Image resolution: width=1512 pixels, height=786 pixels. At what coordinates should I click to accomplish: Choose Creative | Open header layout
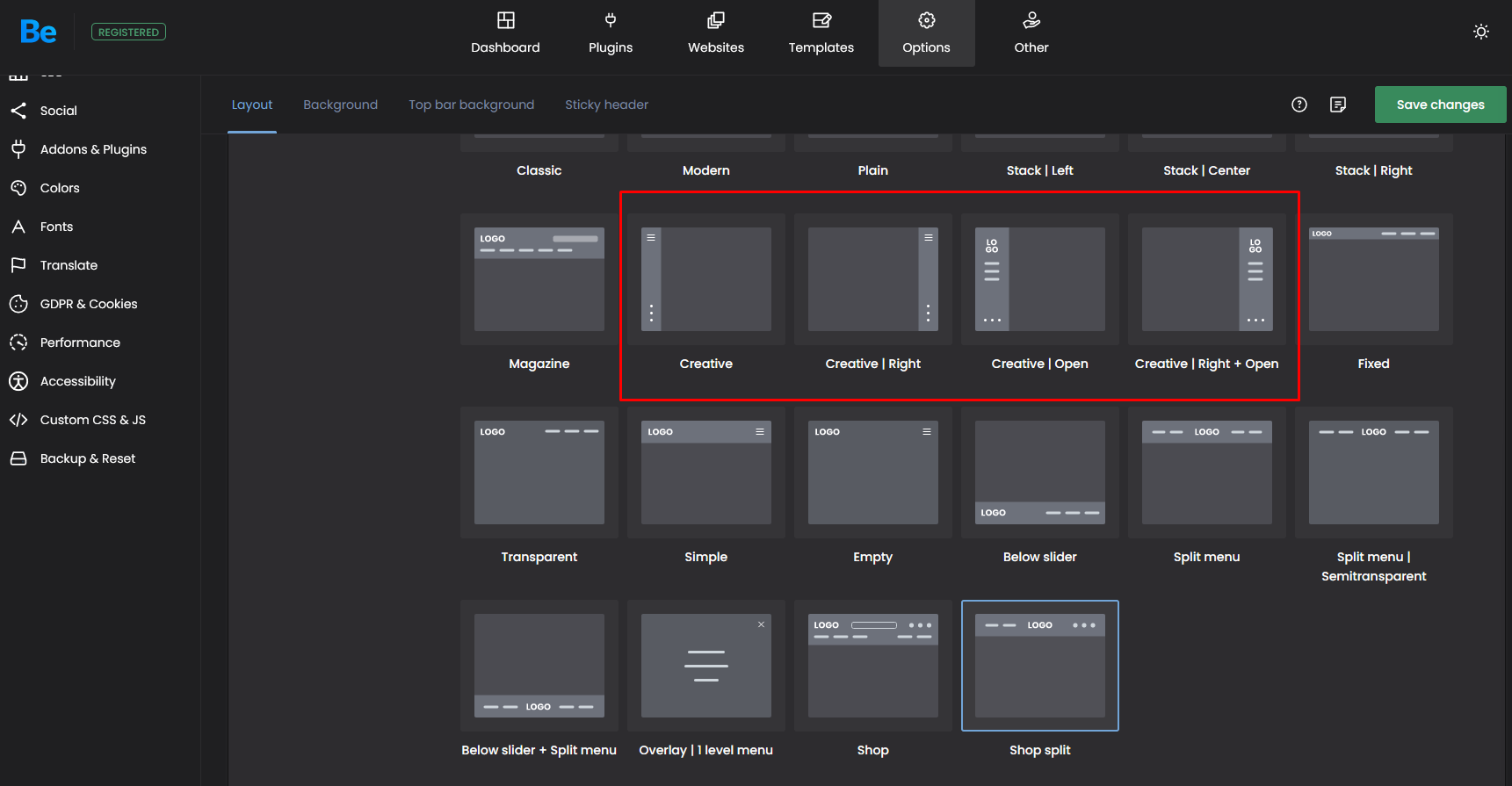[x=1040, y=279]
